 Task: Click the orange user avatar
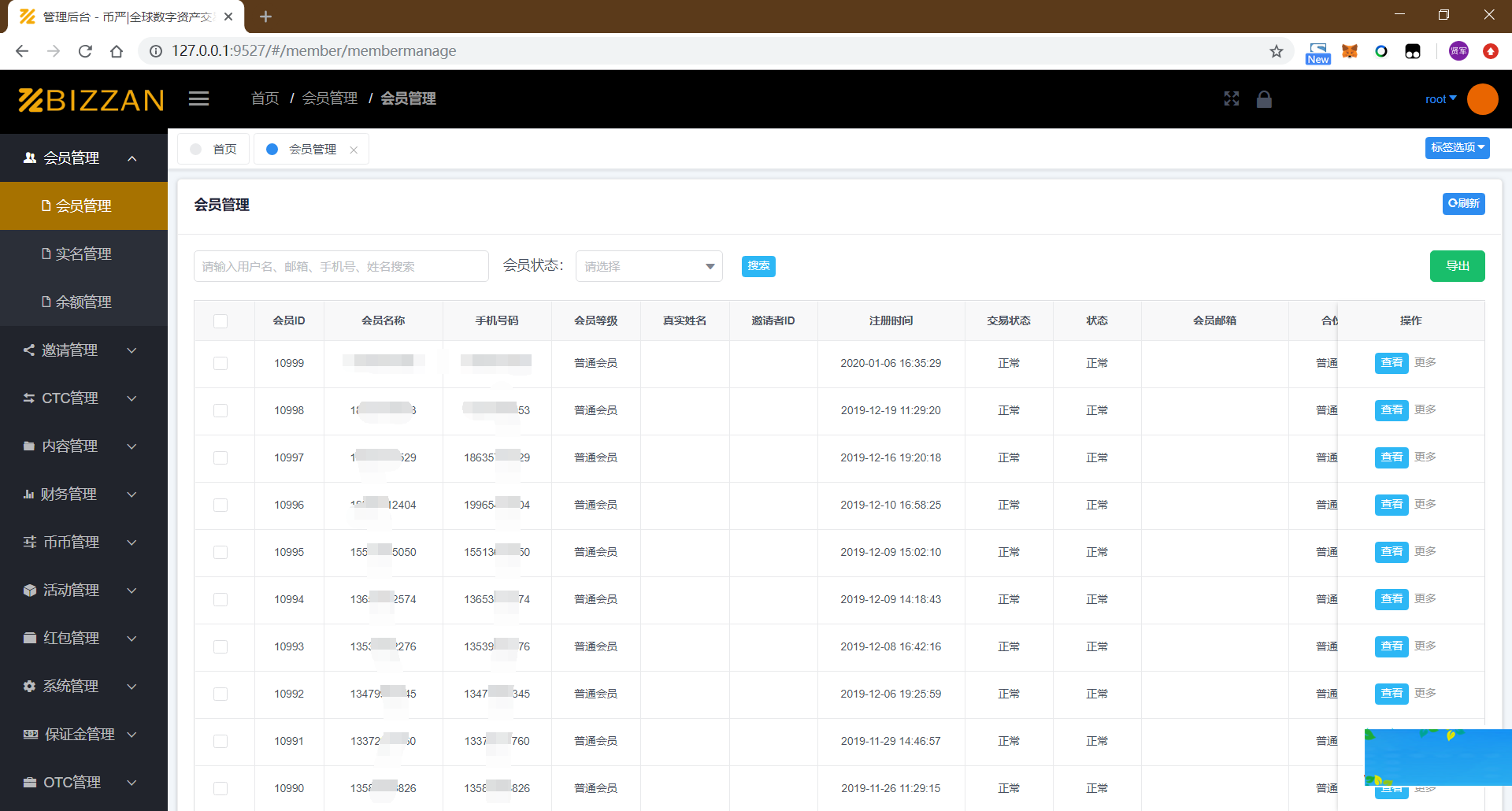[1482, 99]
